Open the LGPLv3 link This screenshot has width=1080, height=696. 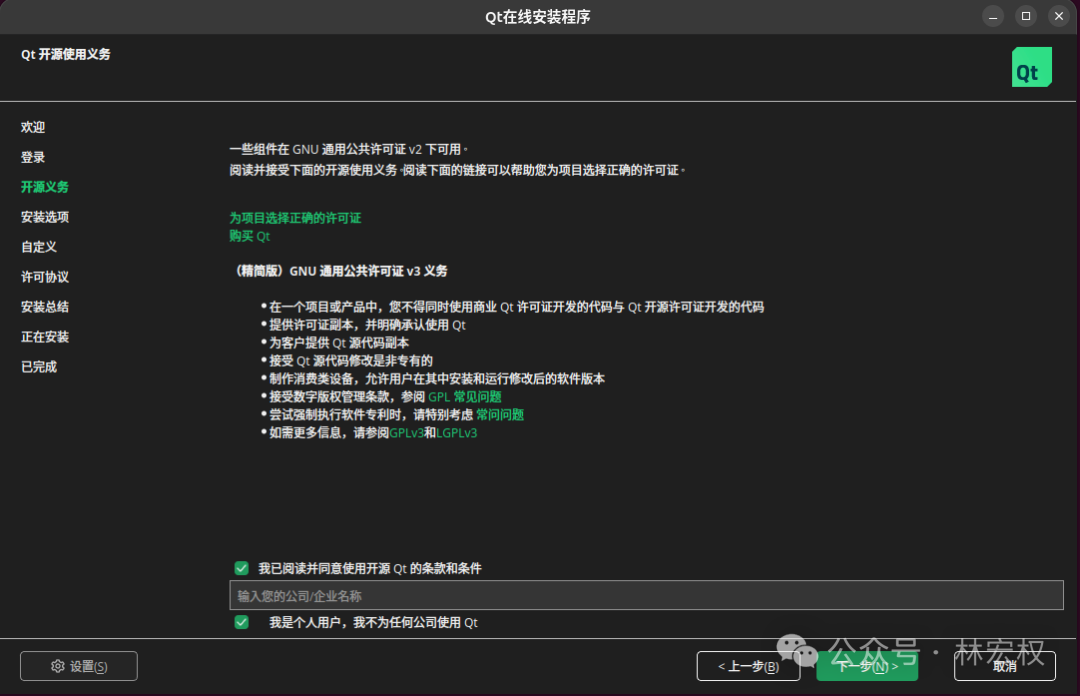coord(457,433)
